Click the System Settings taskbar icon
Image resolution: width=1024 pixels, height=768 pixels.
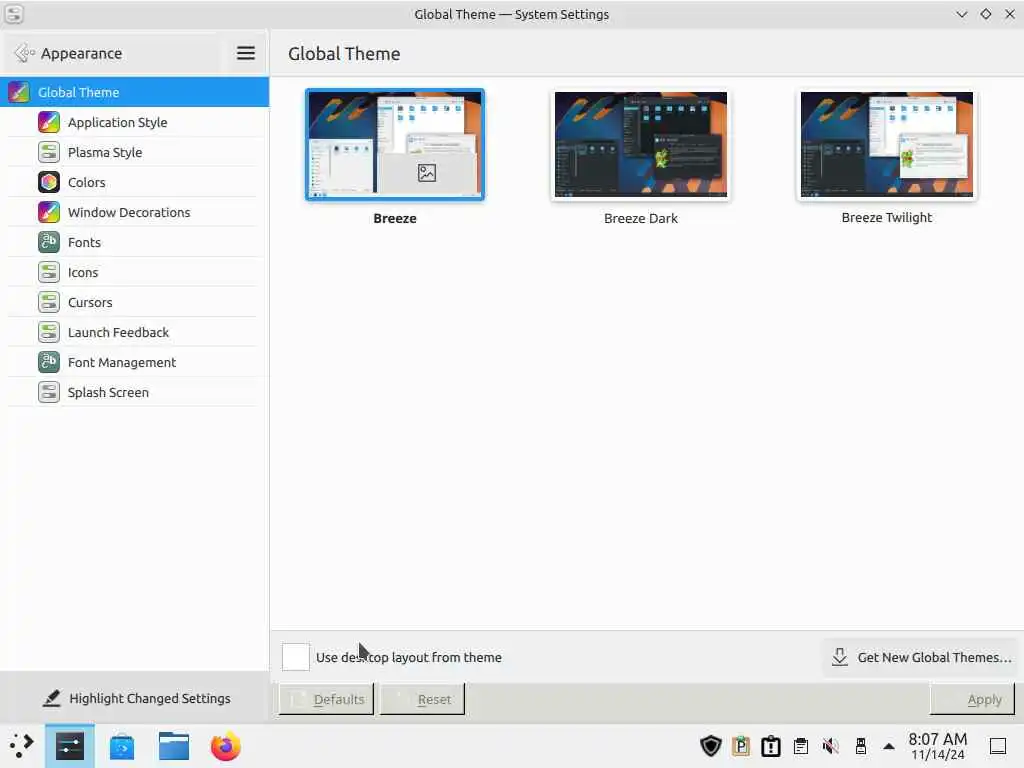pos(70,746)
